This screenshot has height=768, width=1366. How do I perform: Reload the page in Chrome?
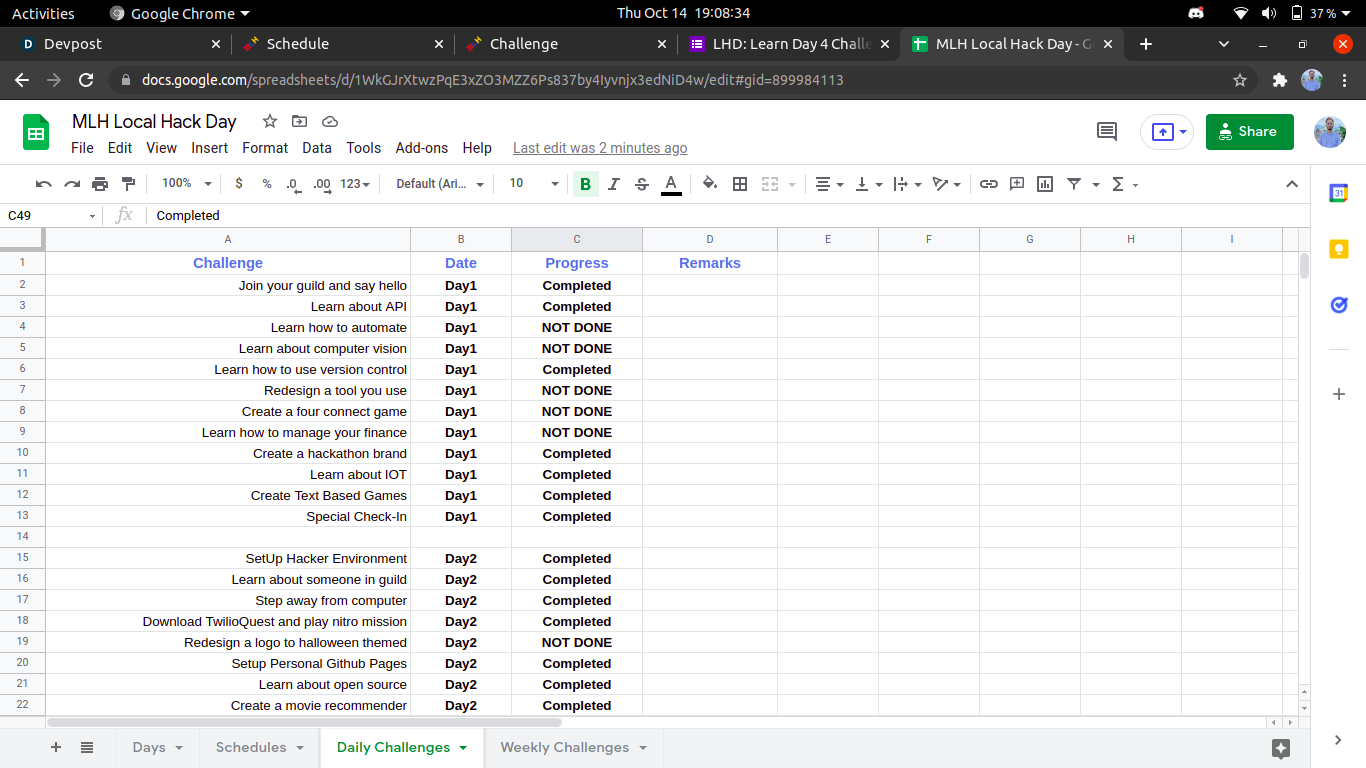(x=86, y=80)
